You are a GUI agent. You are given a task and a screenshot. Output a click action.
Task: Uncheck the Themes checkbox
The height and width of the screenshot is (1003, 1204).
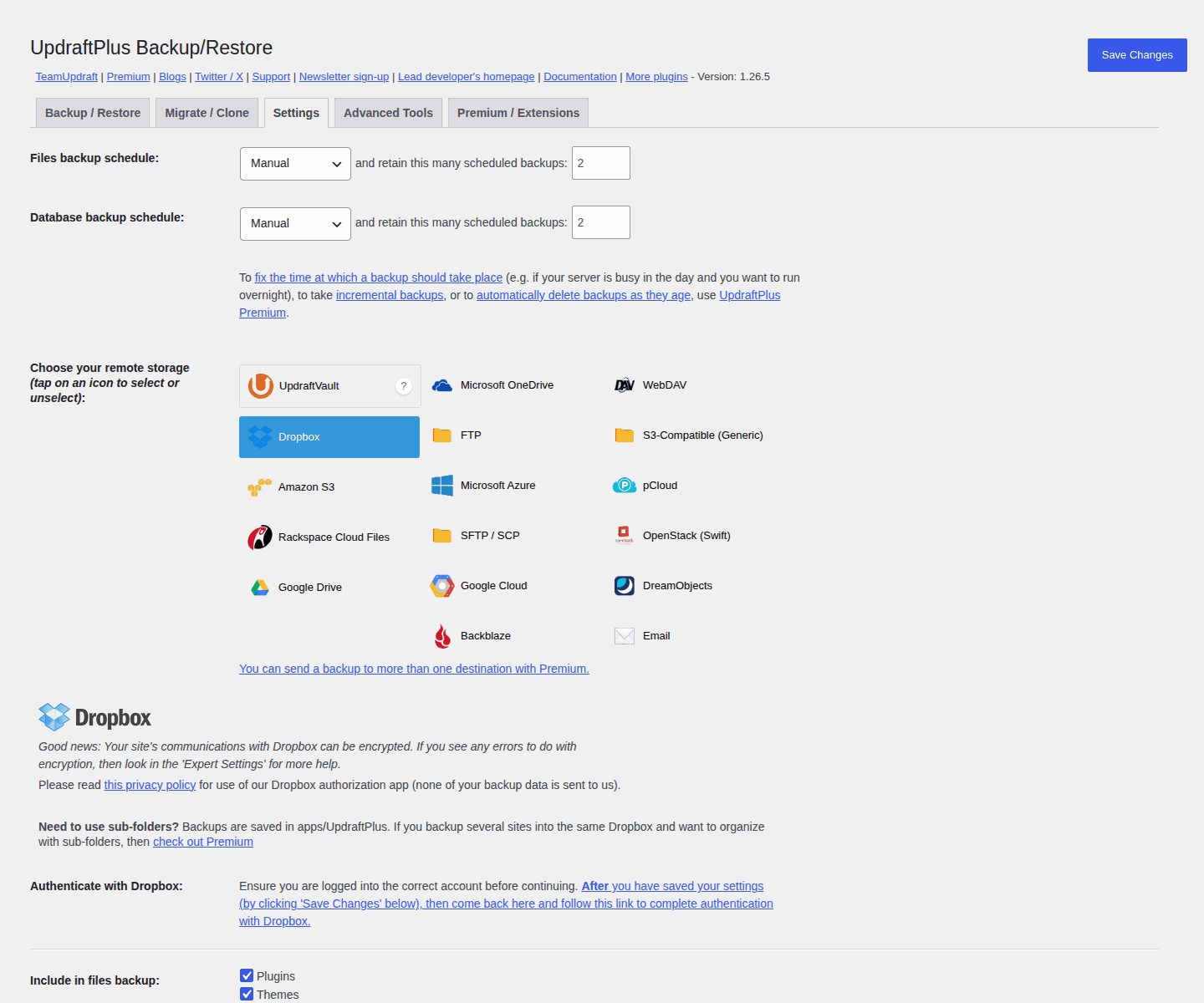coord(247,994)
